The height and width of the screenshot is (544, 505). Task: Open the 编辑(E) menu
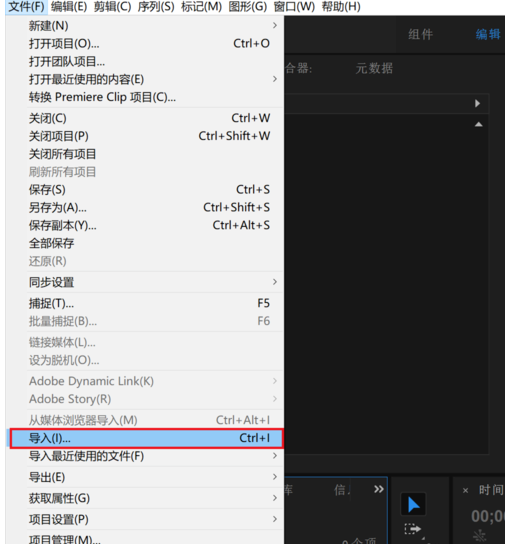69,7
